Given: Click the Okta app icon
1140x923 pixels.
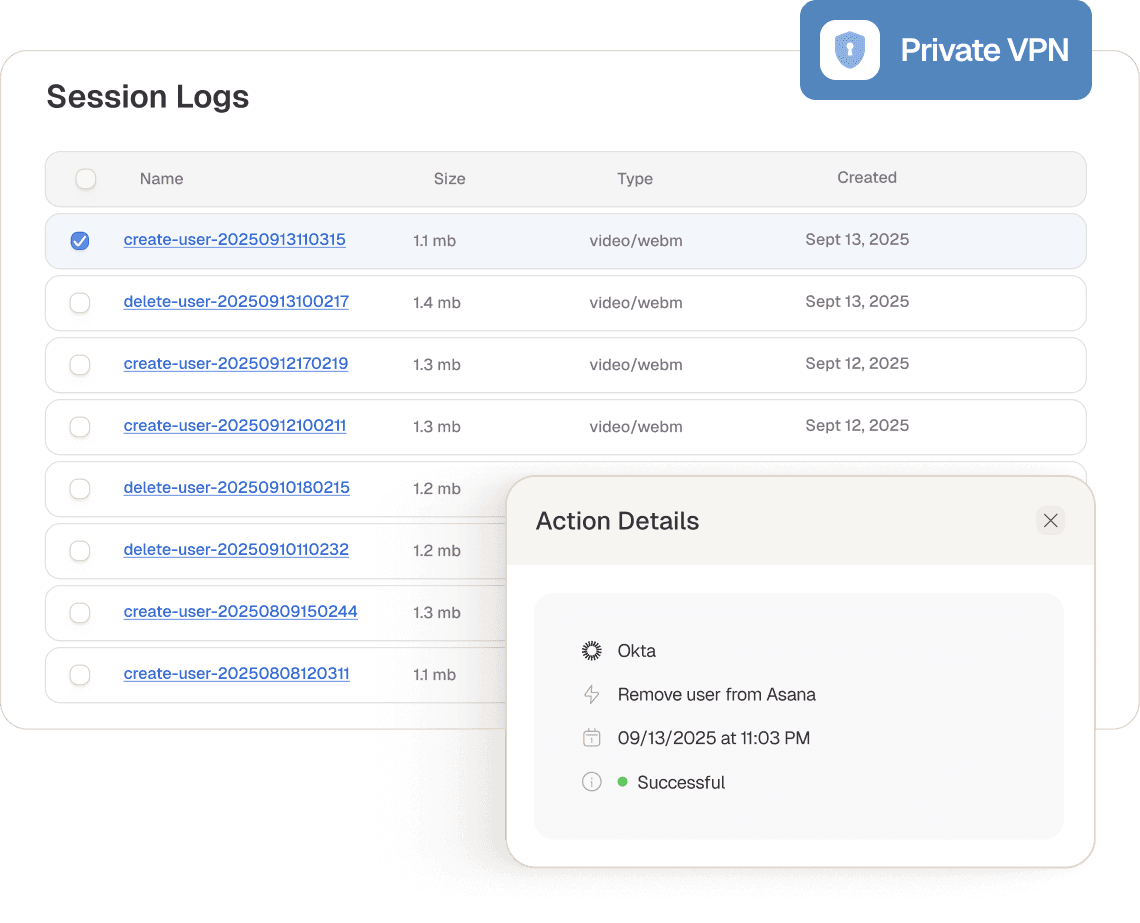Looking at the screenshot, I should click(591, 650).
